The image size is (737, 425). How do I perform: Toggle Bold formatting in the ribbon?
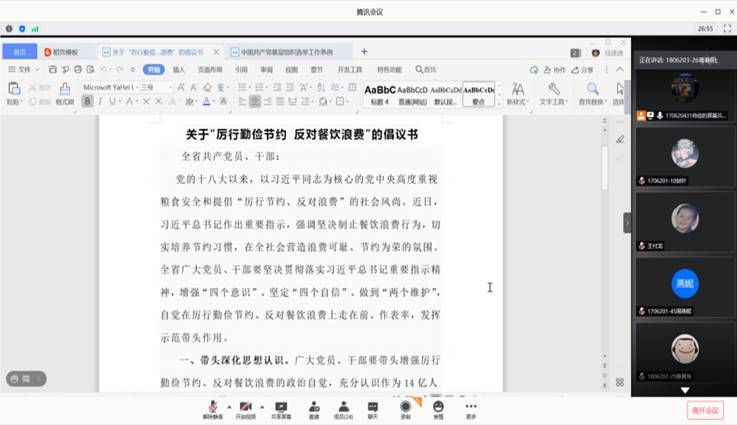[88, 101]
